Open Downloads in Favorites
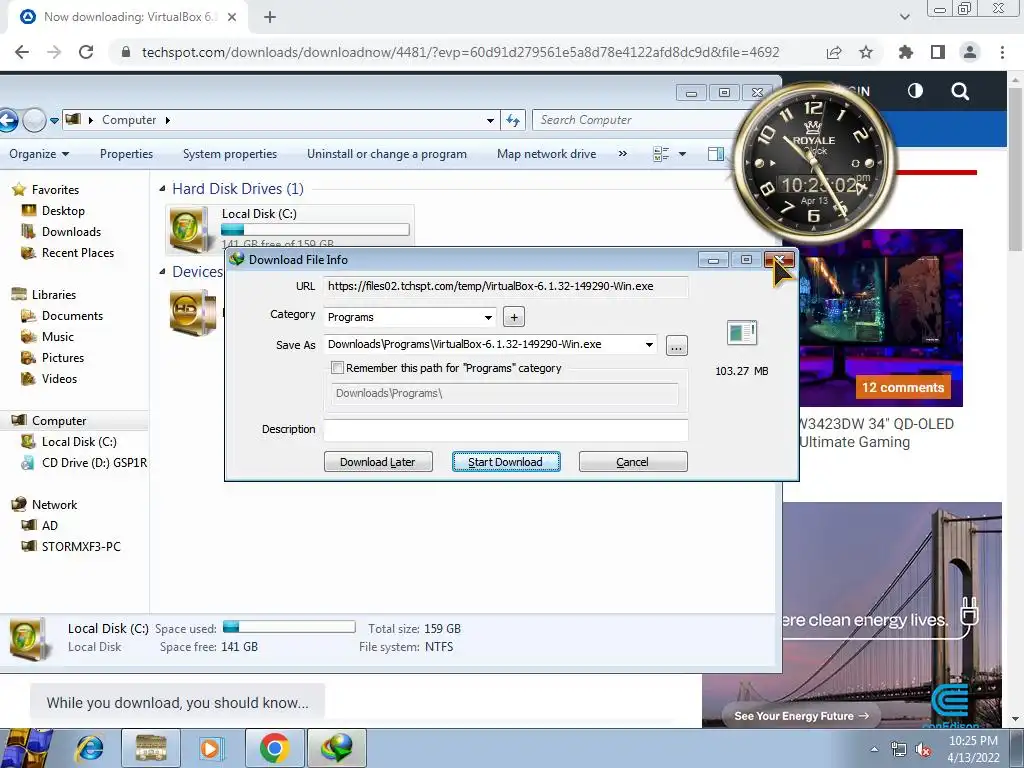The height and width of the screenshot is (768, 1024). (x=71, y=232)
